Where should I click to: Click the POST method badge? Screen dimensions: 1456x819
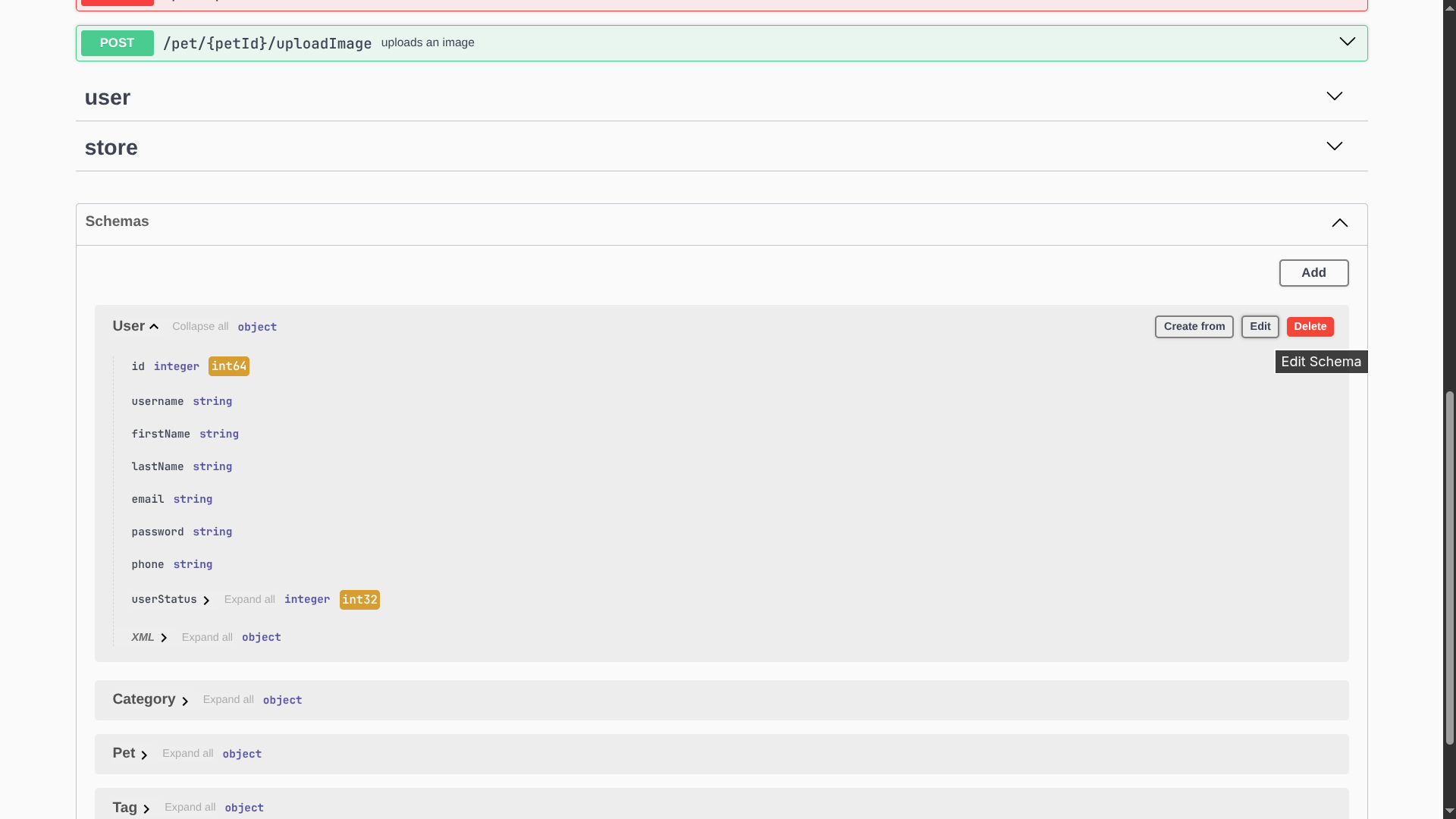click(x=117, y=43)
